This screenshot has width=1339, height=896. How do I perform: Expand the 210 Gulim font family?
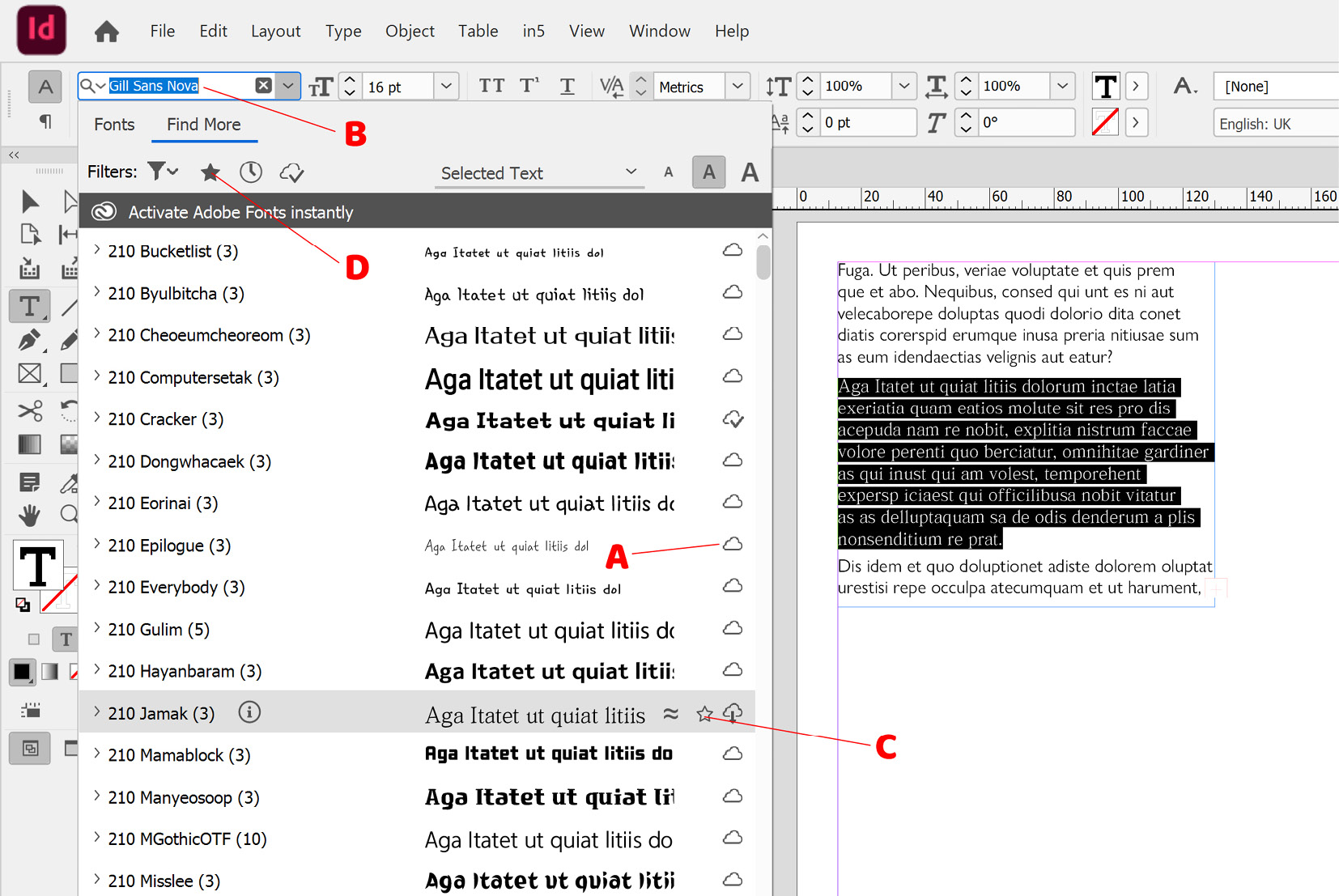[97, 627]
